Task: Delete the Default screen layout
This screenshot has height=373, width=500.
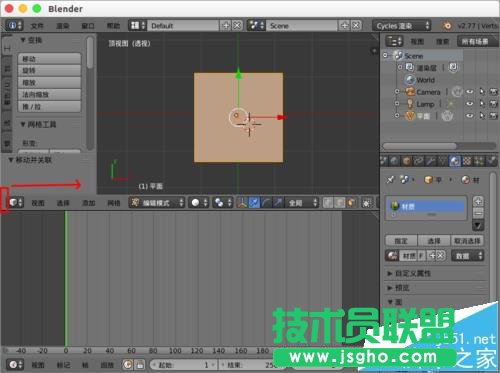Action: [237, 25]
